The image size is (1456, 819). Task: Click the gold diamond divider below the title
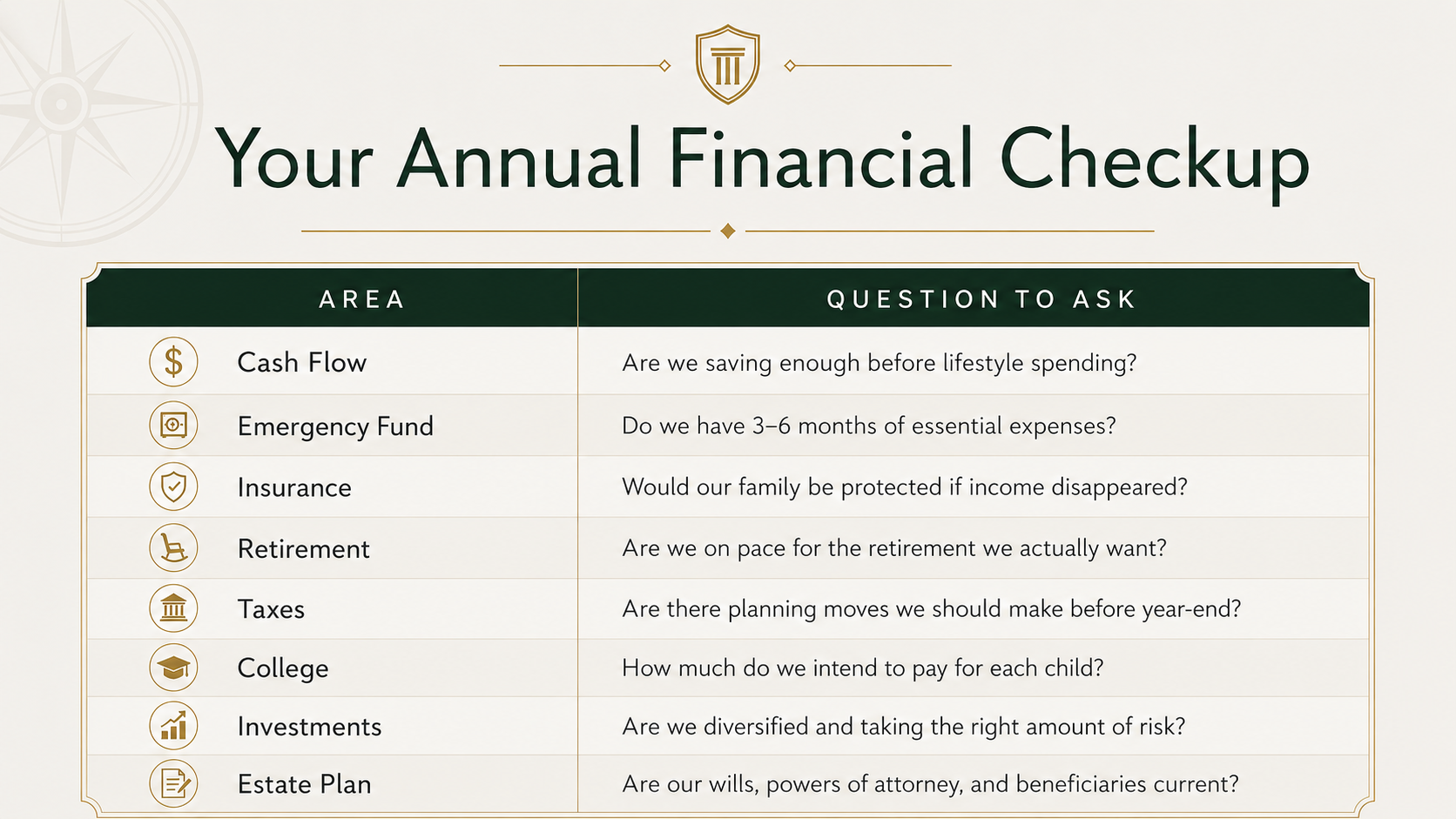(x=728, y=231)
